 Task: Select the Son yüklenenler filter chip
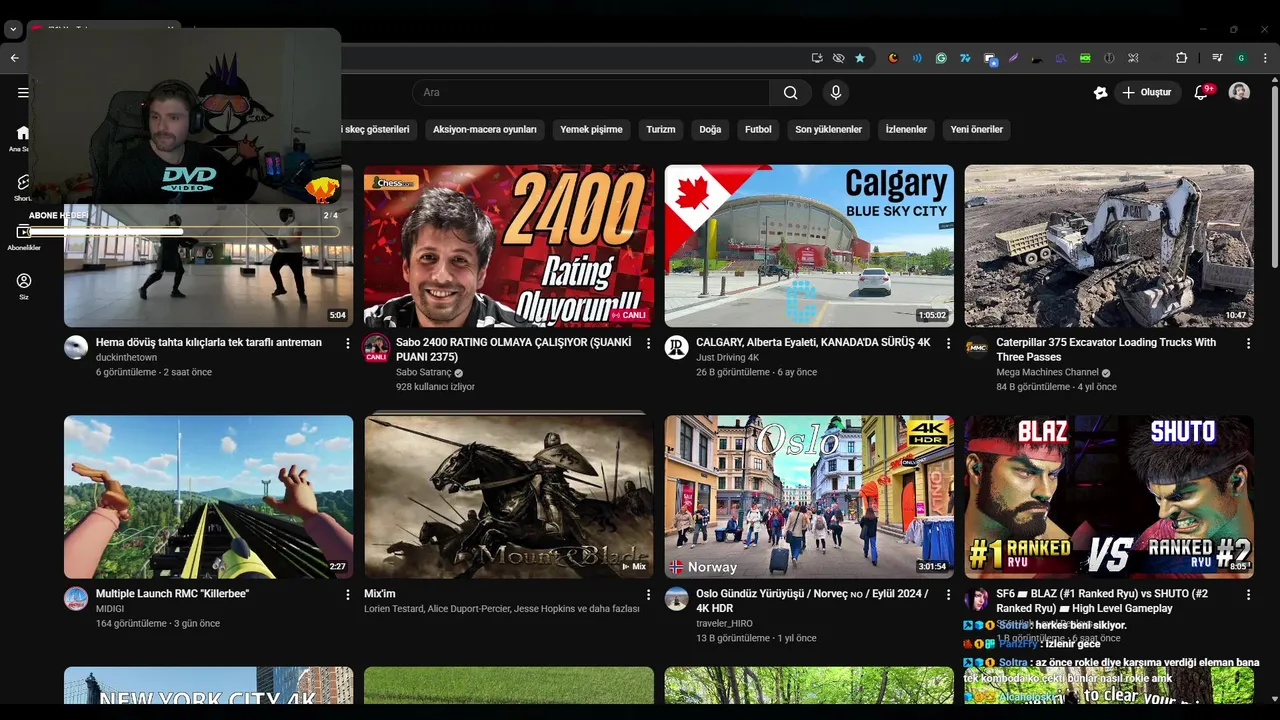click(828, 129)
